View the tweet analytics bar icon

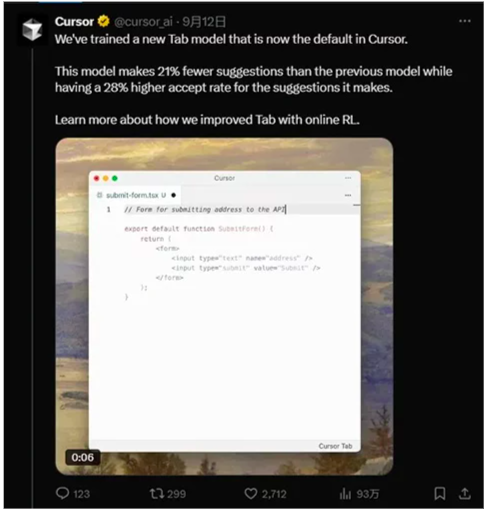[345, 493]
